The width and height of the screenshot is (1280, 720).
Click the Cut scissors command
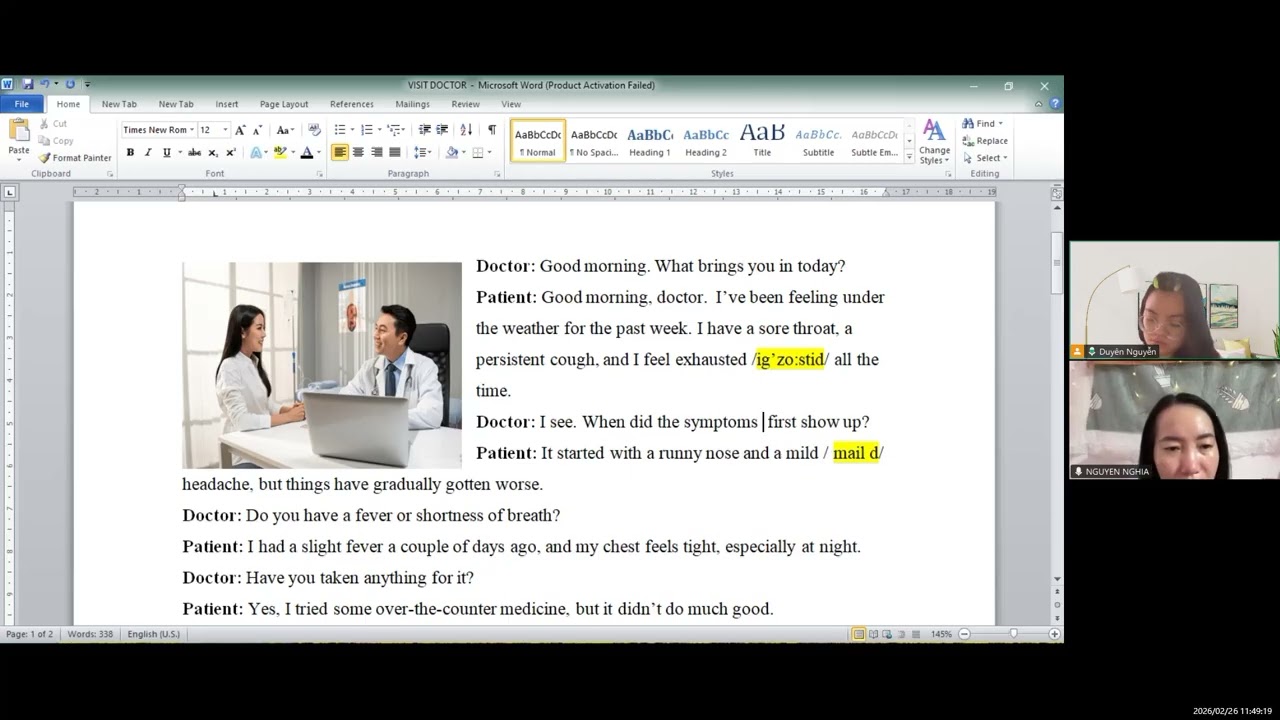tap(54, 124)
